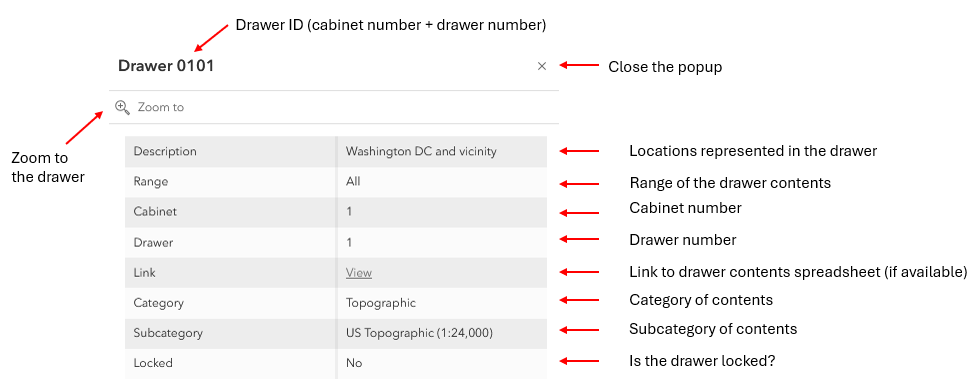Click the Drawer 0101 popup title
The height and width of the screenshot is (385, 975).
pos(166,66)
